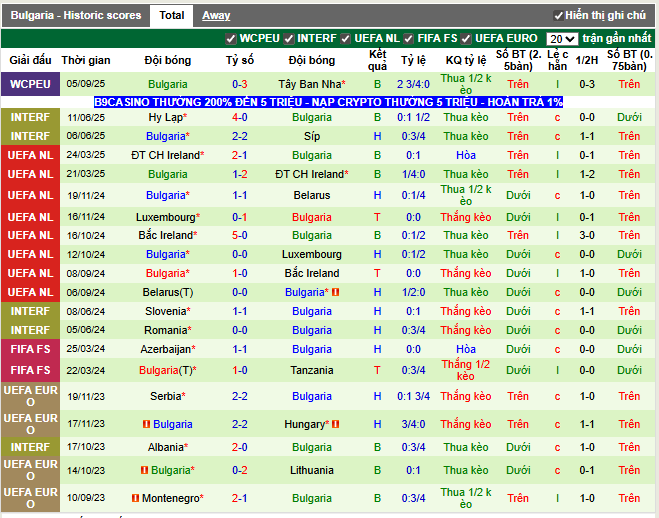
Task: Click half-time score 3-0 on 16/10/24
Action: pyautogui.click(x=587, y=235)
